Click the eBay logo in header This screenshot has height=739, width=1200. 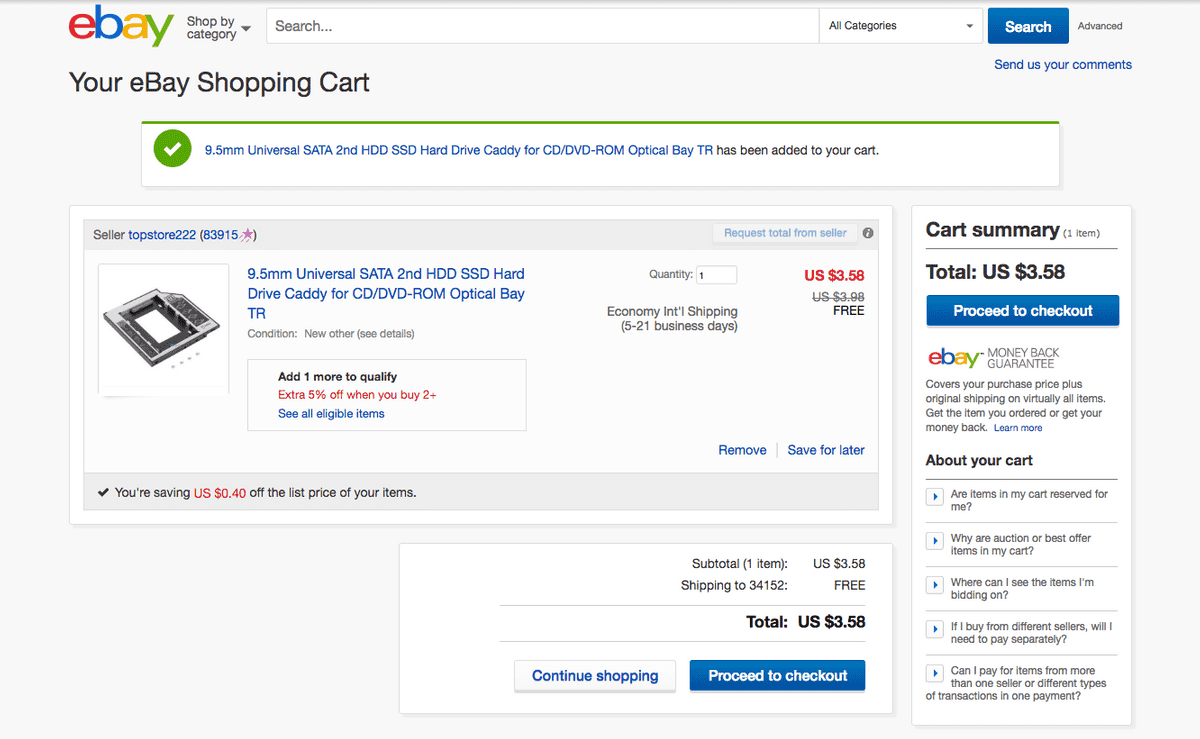(x=121, y=27)
